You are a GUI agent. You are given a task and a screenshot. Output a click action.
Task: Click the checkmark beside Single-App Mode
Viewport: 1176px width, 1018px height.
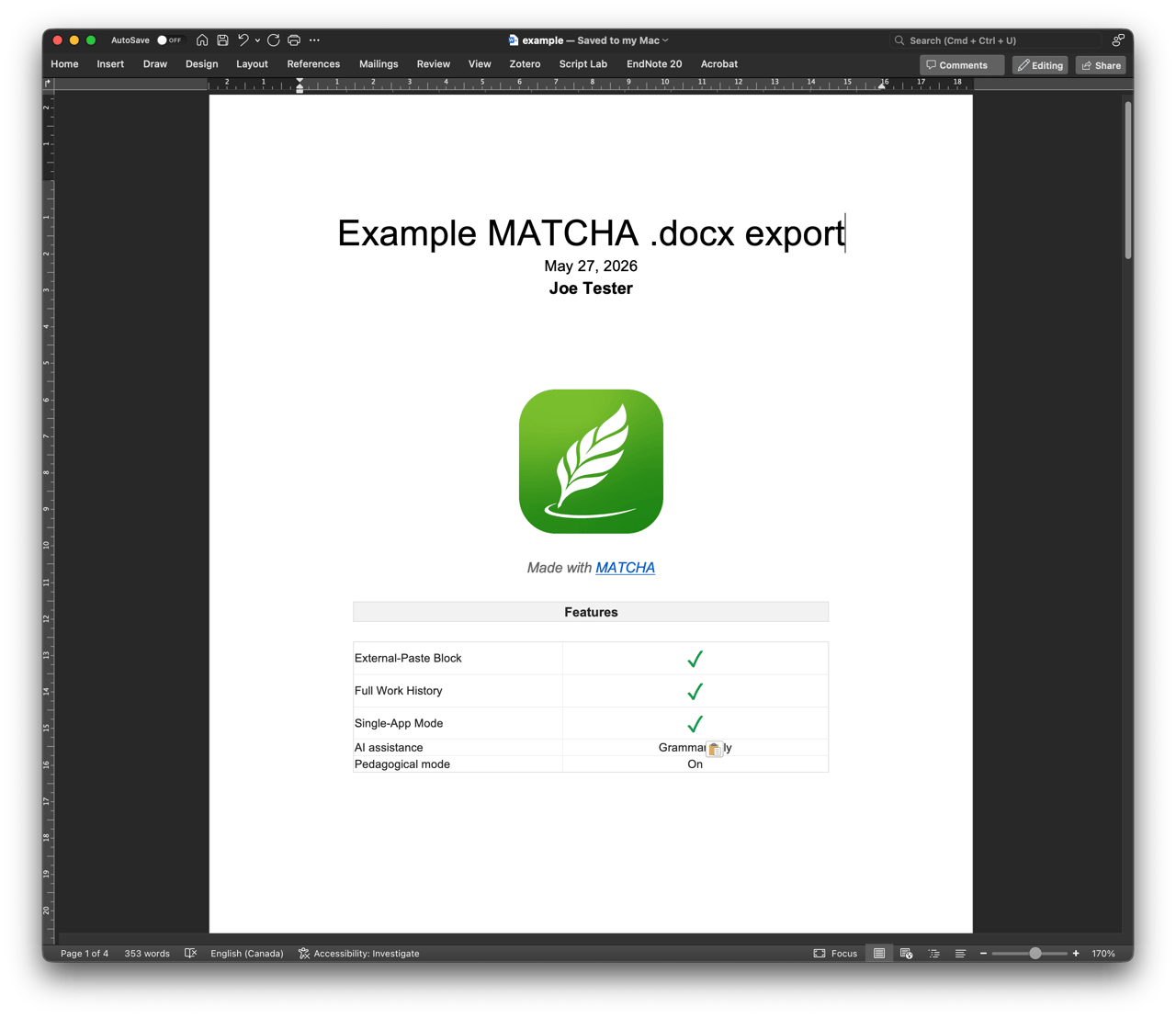point(695,724)
